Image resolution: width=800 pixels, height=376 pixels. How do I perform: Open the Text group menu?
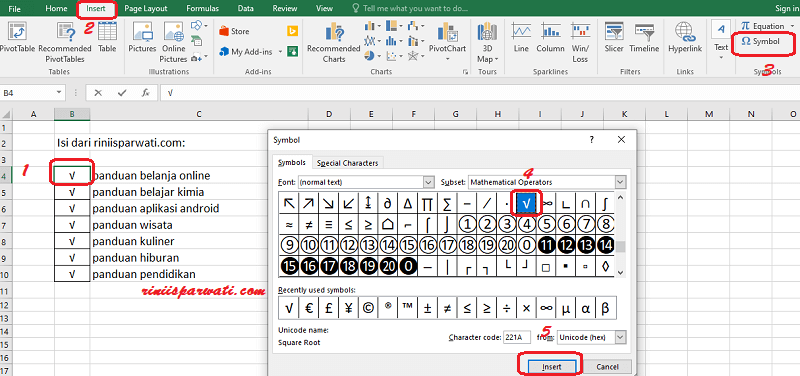pos(721,41)
